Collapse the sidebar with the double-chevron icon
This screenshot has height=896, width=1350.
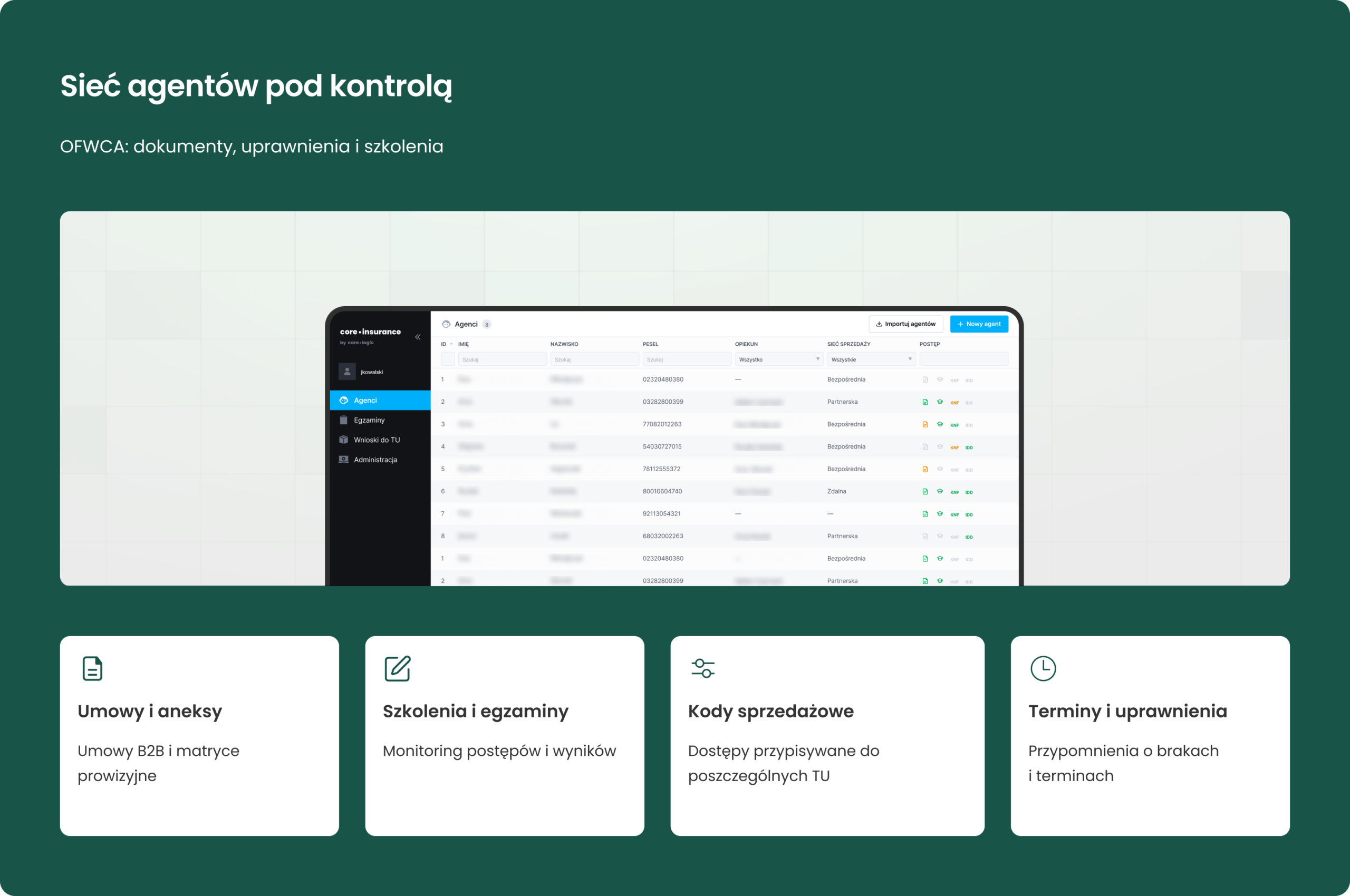(418, 337)
